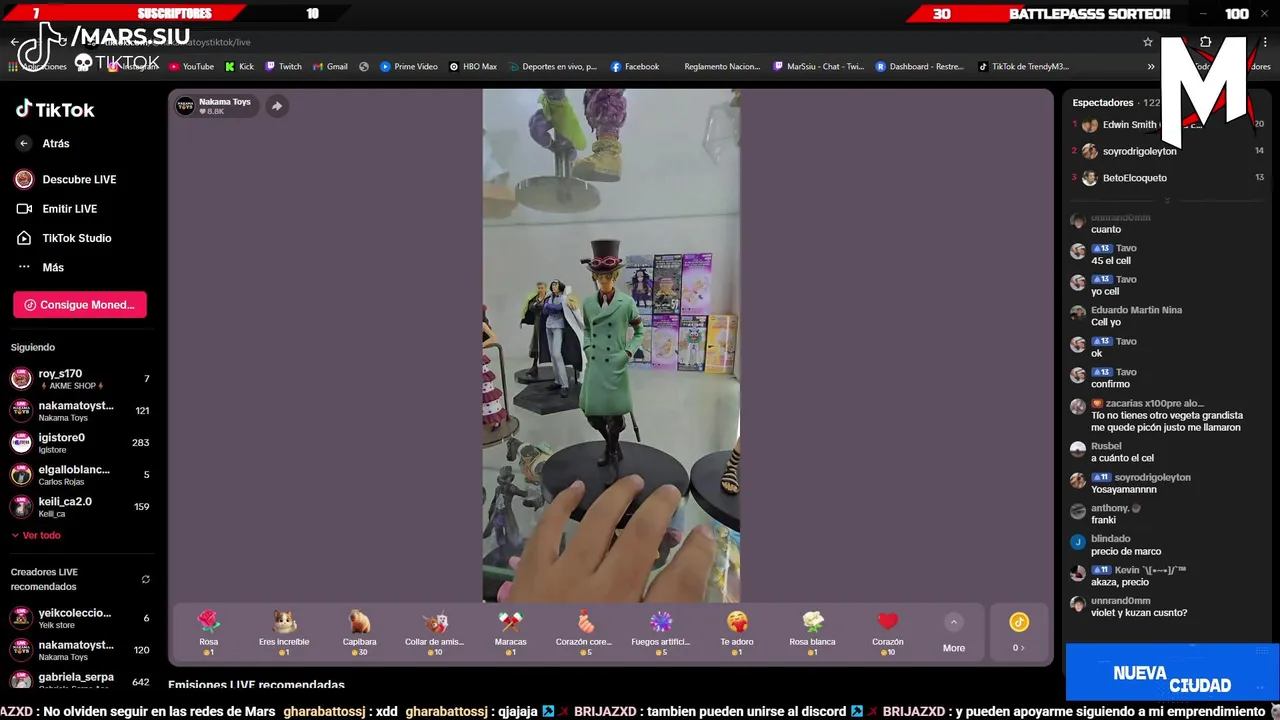
Task: Open TikTok de TrendyM3 bookmark
Action: point(1023,67)
